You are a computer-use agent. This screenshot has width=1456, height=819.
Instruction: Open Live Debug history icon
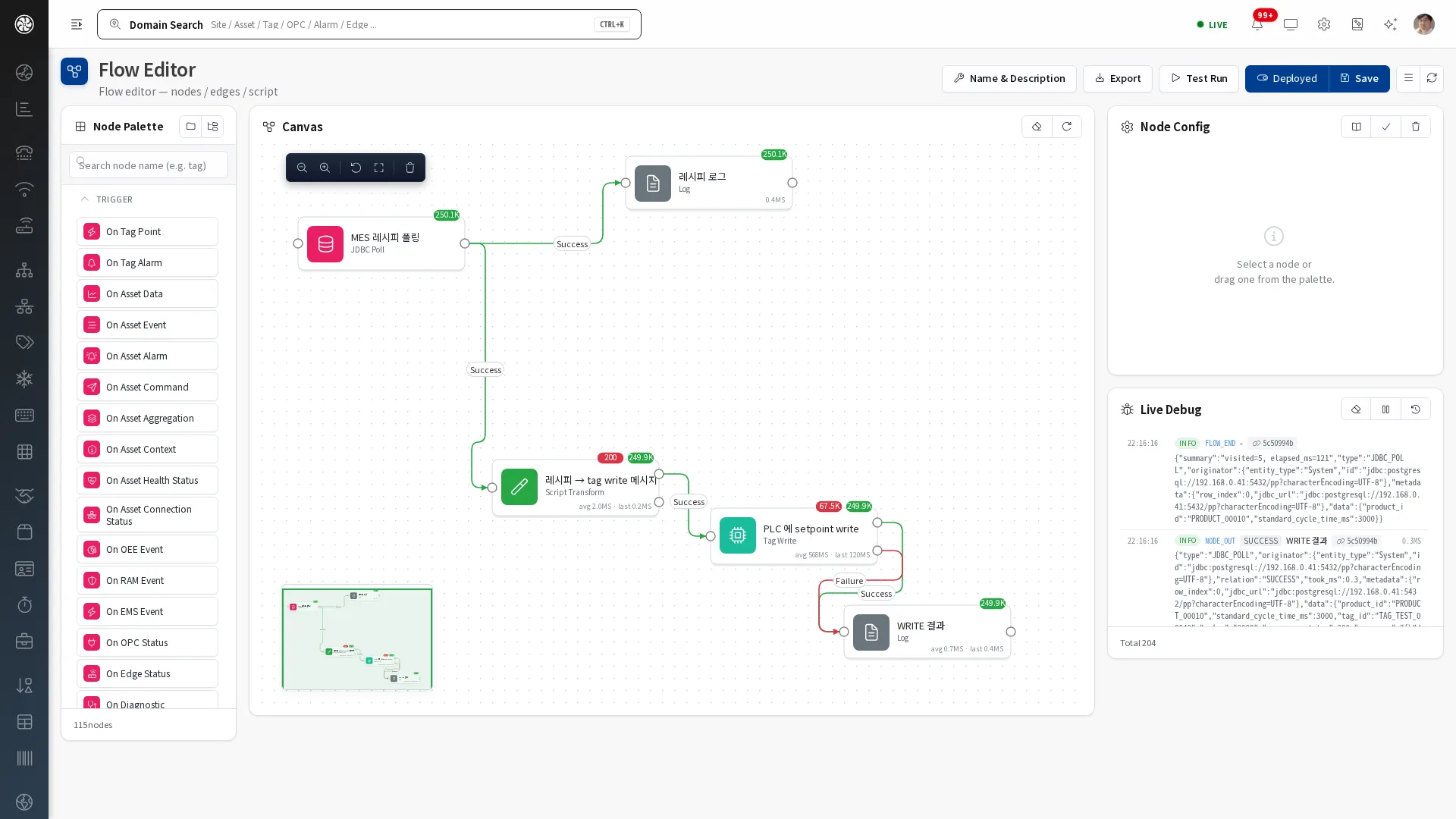click(1416, 409)
